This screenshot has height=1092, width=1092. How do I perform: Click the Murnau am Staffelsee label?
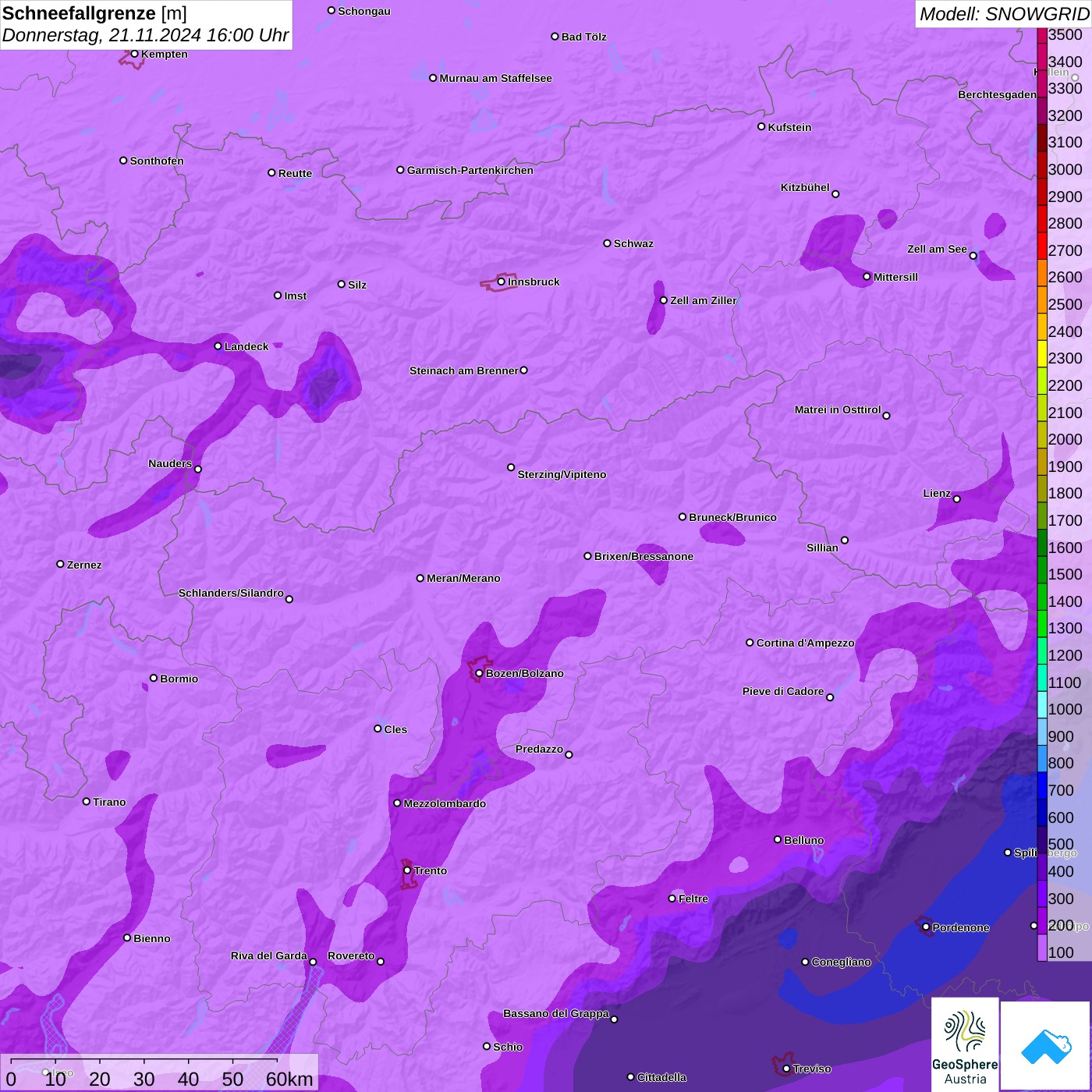pyautogui.click(x=495, y=78)
